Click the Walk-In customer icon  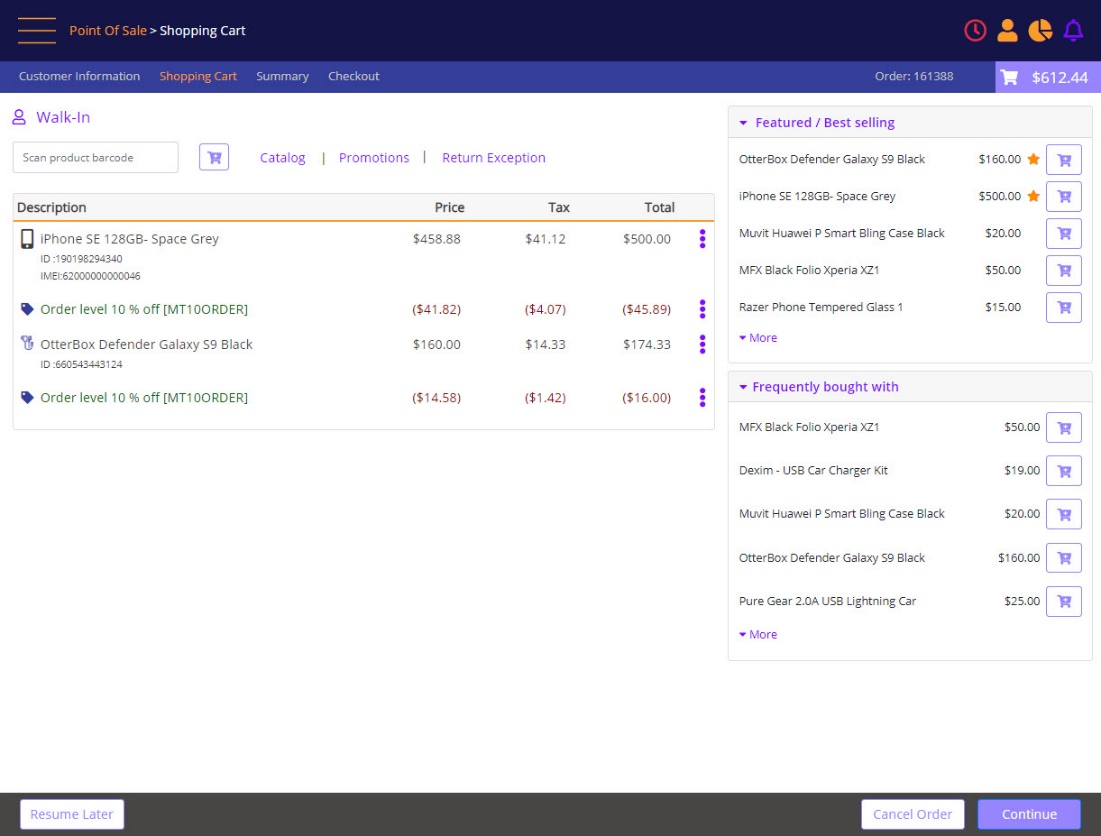click(x=19, y=117)
